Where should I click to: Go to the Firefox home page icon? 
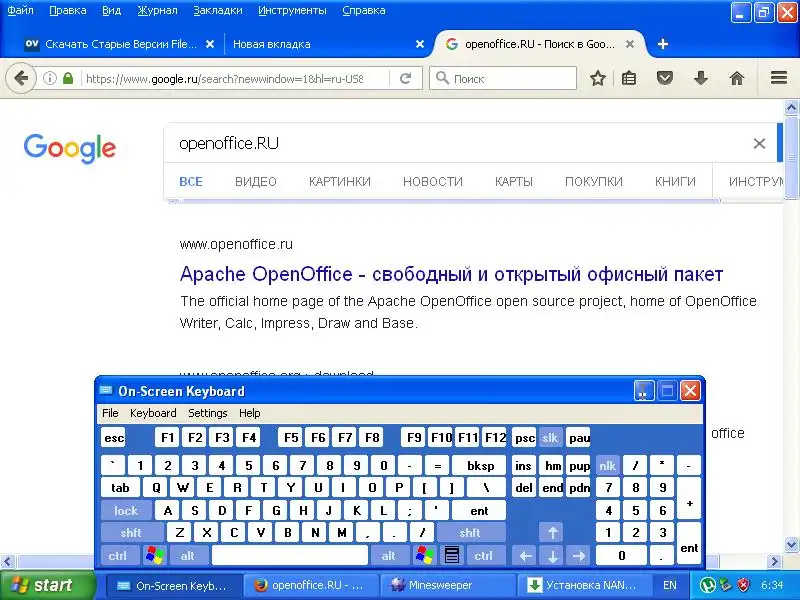click(x=737, y=79)
